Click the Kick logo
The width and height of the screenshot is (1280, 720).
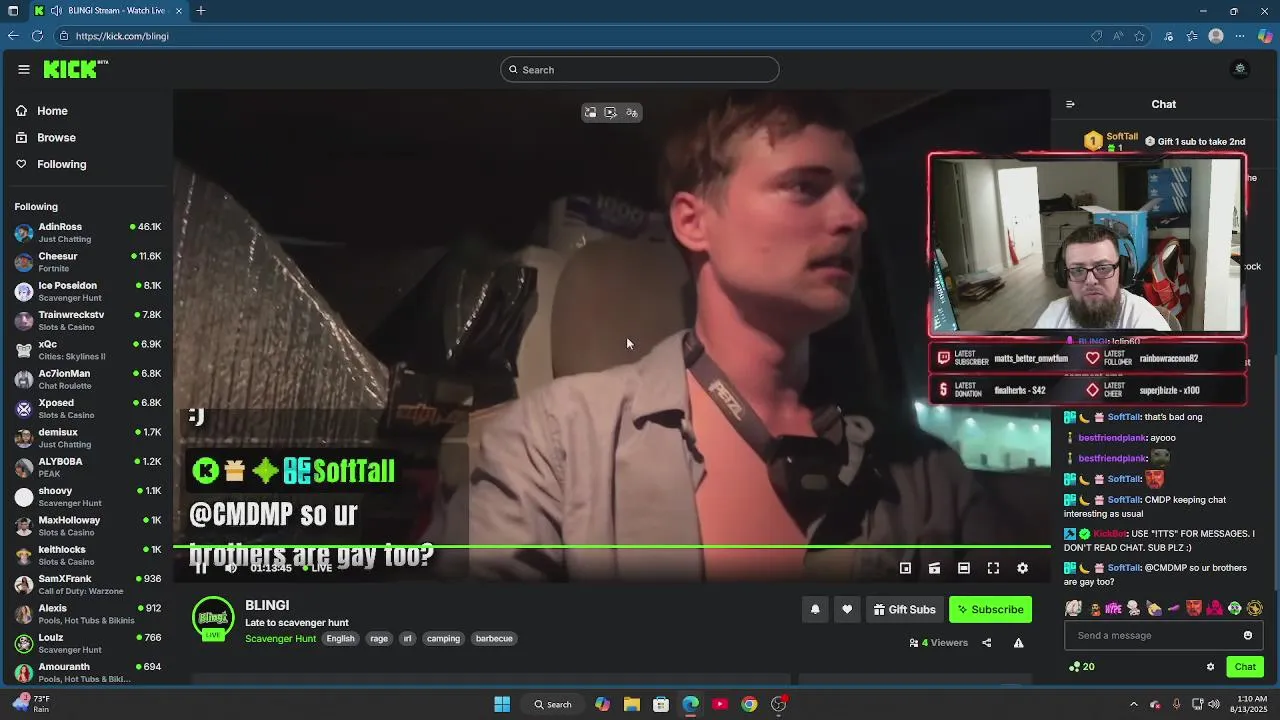[75, 69]
